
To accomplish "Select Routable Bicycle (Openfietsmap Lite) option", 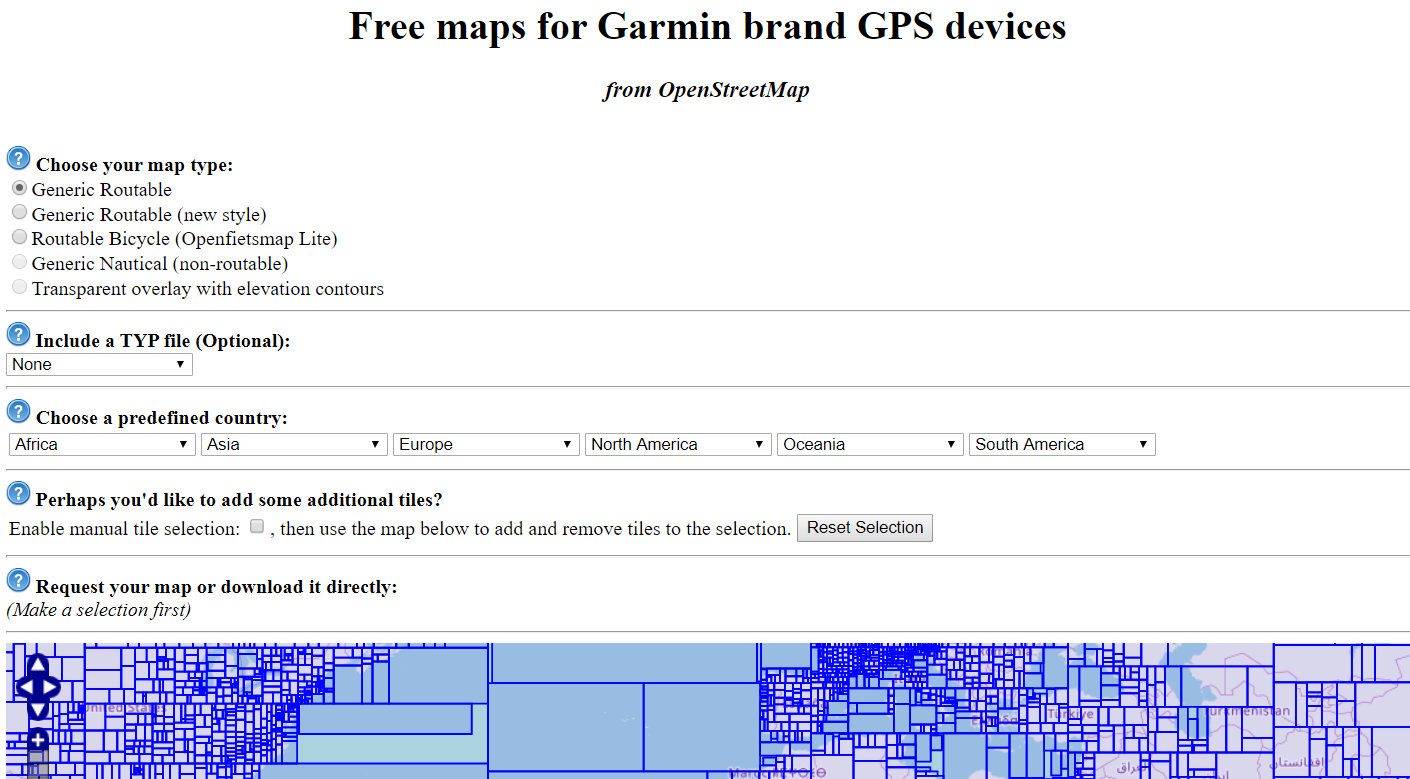I will click(x=19, y=237).
